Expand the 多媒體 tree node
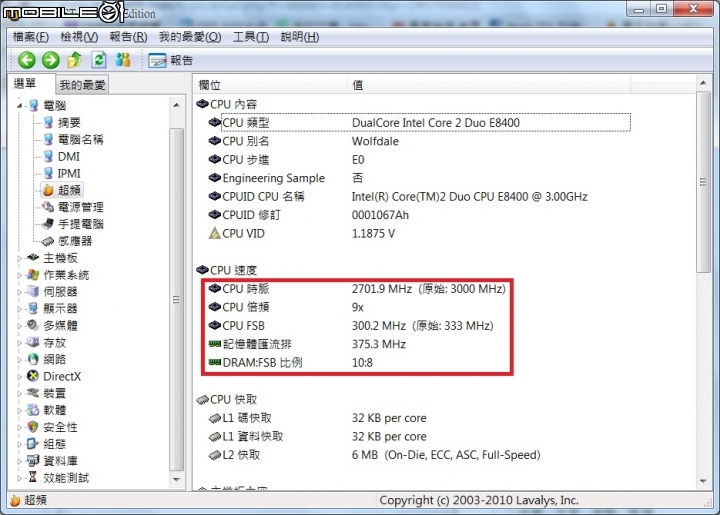This screenshot has height=515, width=720. click(19, 326)
